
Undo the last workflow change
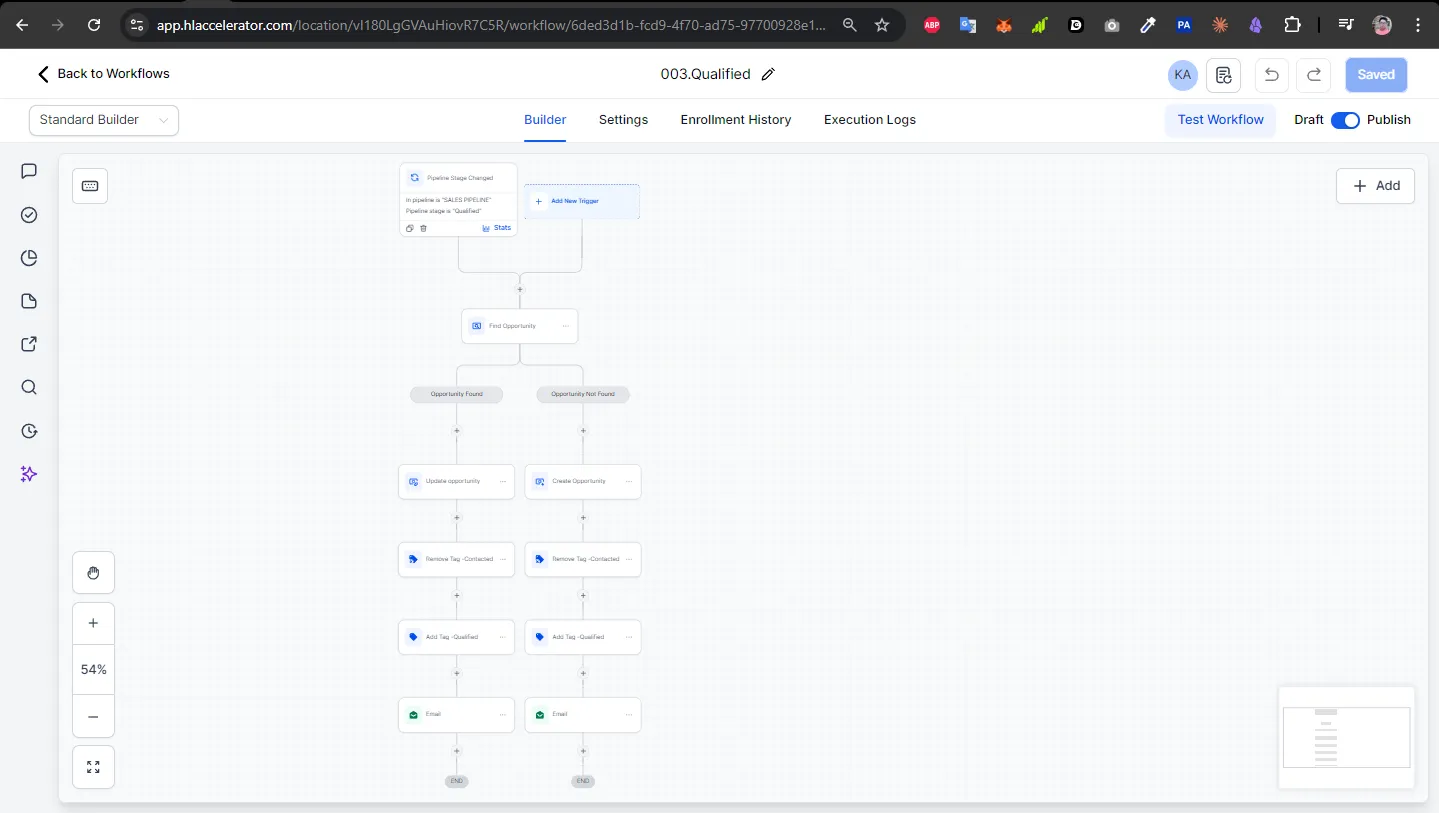(x=1271, y=75)
